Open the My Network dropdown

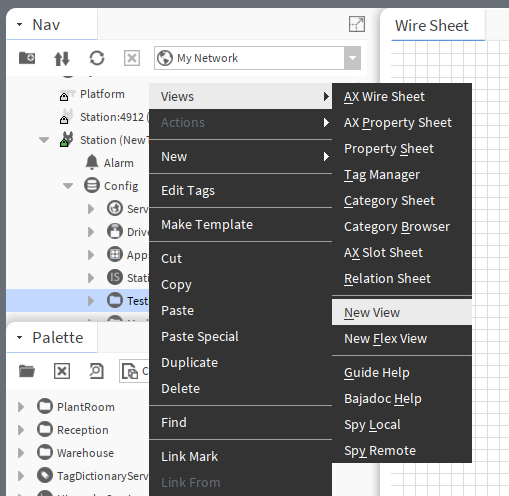coord(352,58)
